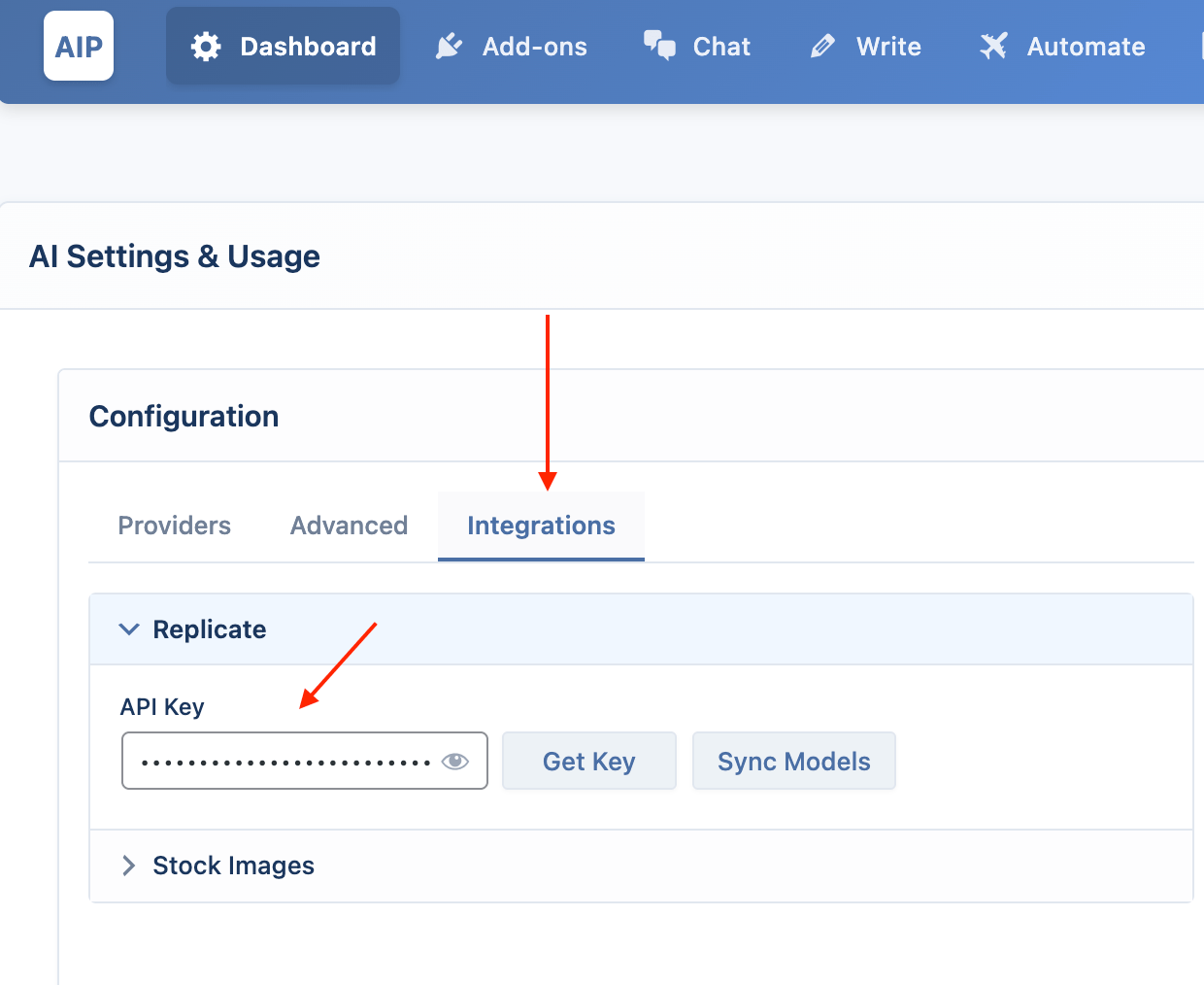1204x985 pixels.
Task: Click the Add-ons plug icon
Action: tap(449, 47)
